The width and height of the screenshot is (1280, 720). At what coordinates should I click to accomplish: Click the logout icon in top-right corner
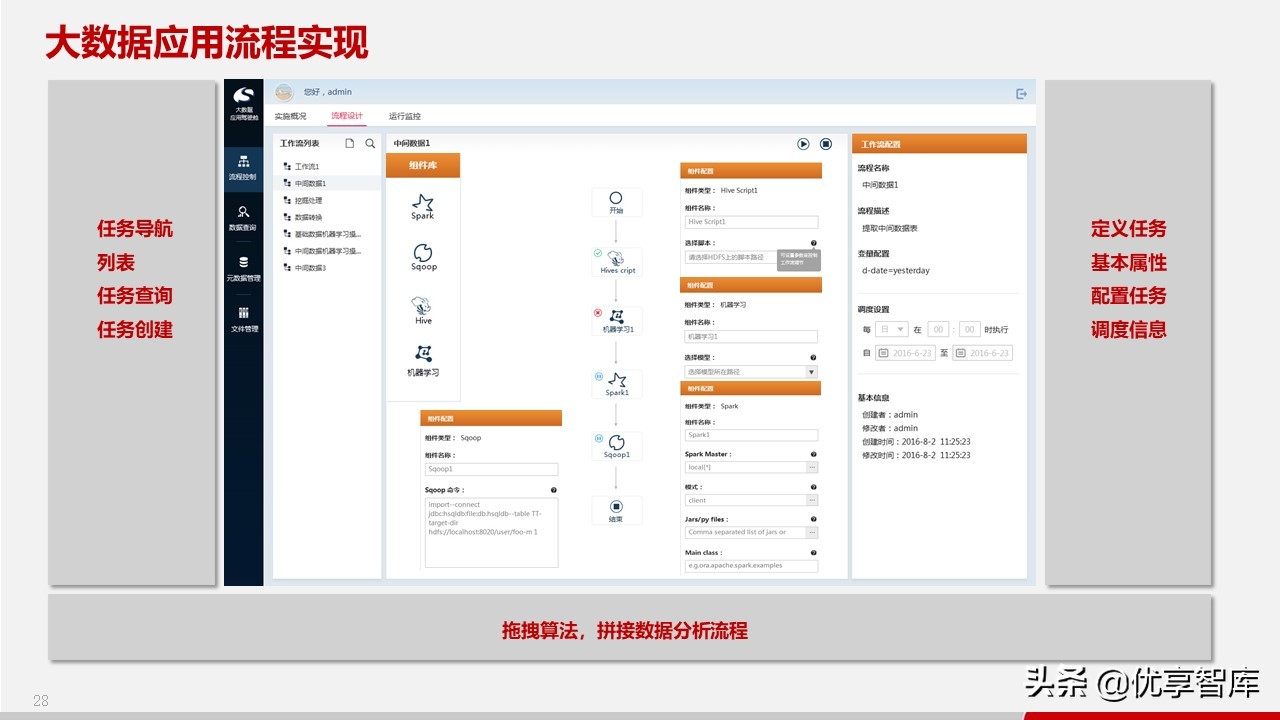1021,93
